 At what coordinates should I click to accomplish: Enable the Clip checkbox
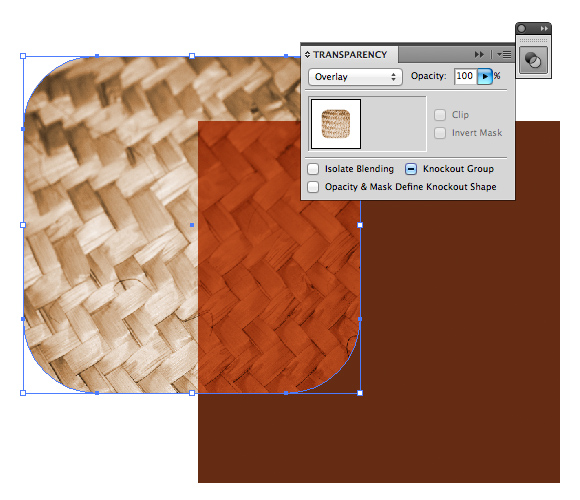coord(440,115)
